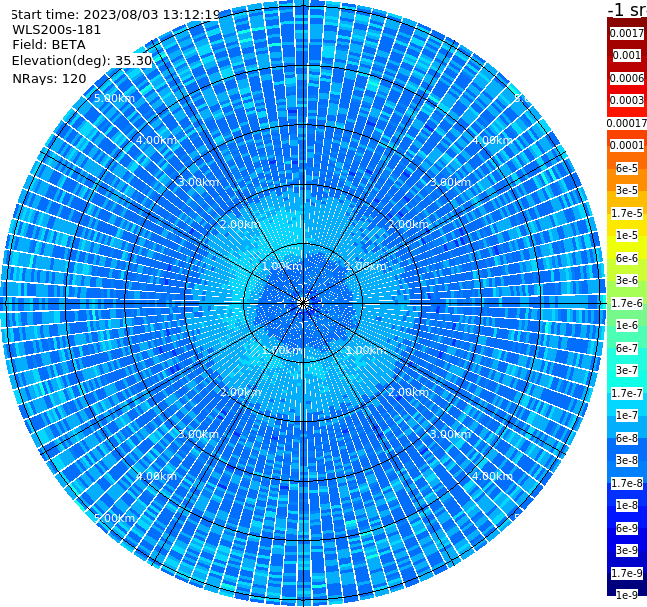Click the 6e-6 colorbar label

coord(627,258)
